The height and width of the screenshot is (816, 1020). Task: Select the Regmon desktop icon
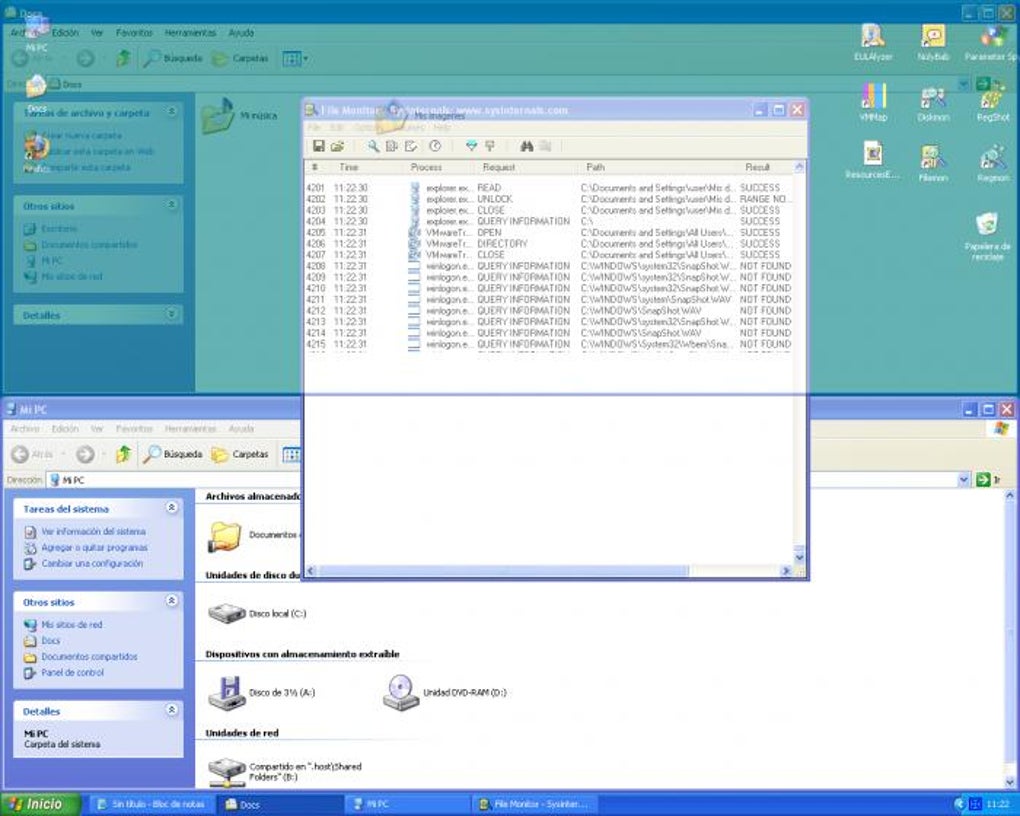pos(993,164)
